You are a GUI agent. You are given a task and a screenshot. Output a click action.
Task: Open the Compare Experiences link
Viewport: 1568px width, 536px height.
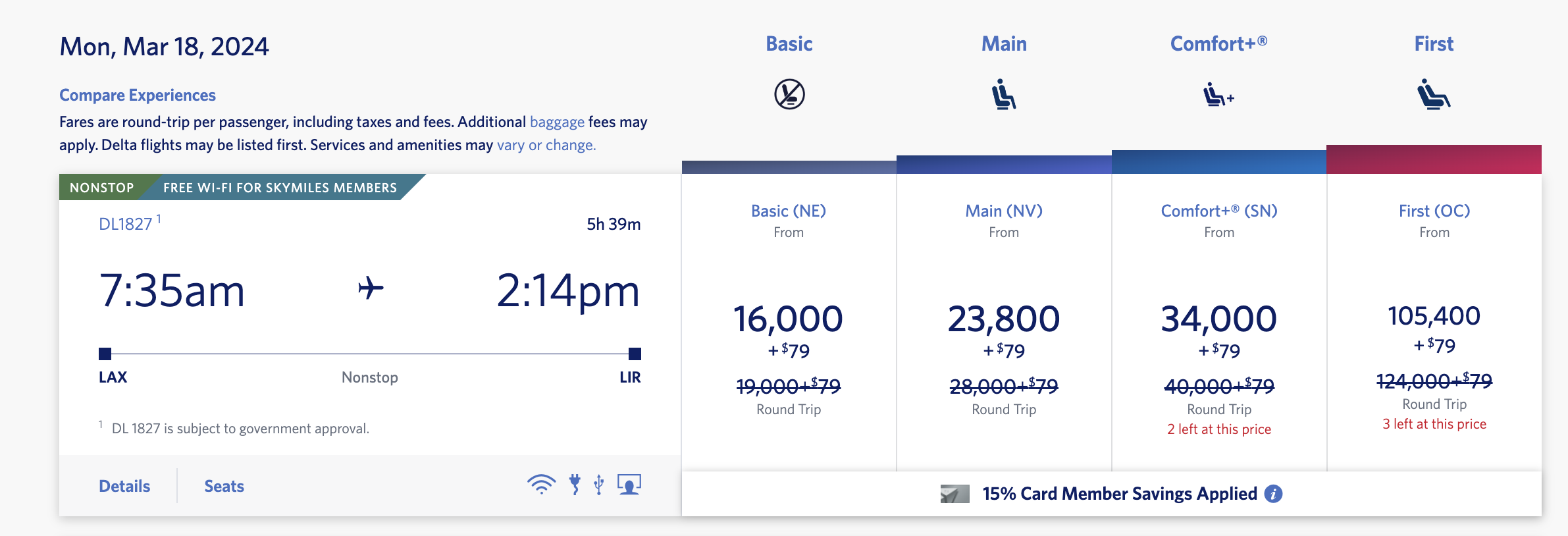[x=138, y=95]
